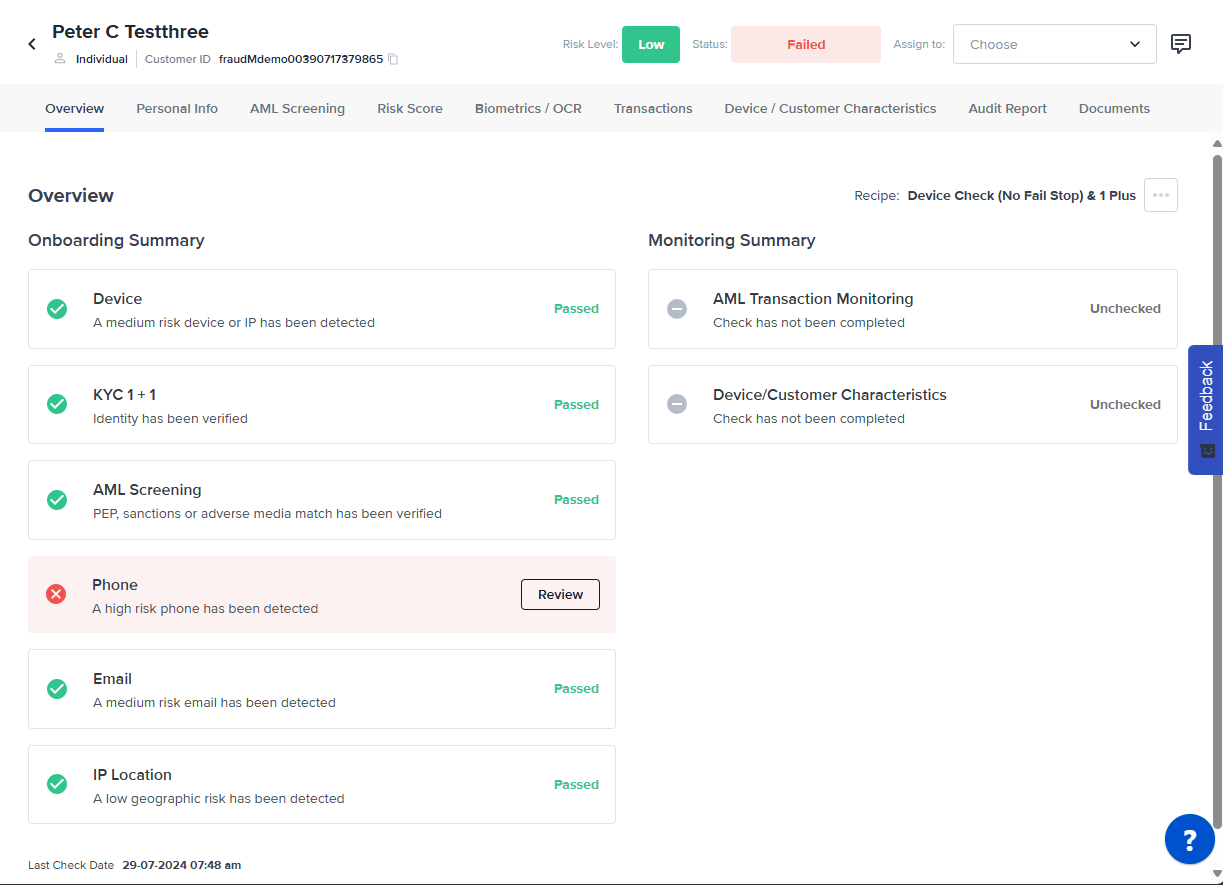
Task: Select the Risk Score tab
Action: point(410,108)
